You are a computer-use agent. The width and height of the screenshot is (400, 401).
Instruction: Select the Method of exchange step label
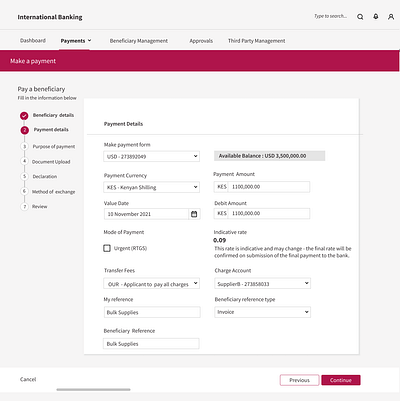(x=53, y=192)
